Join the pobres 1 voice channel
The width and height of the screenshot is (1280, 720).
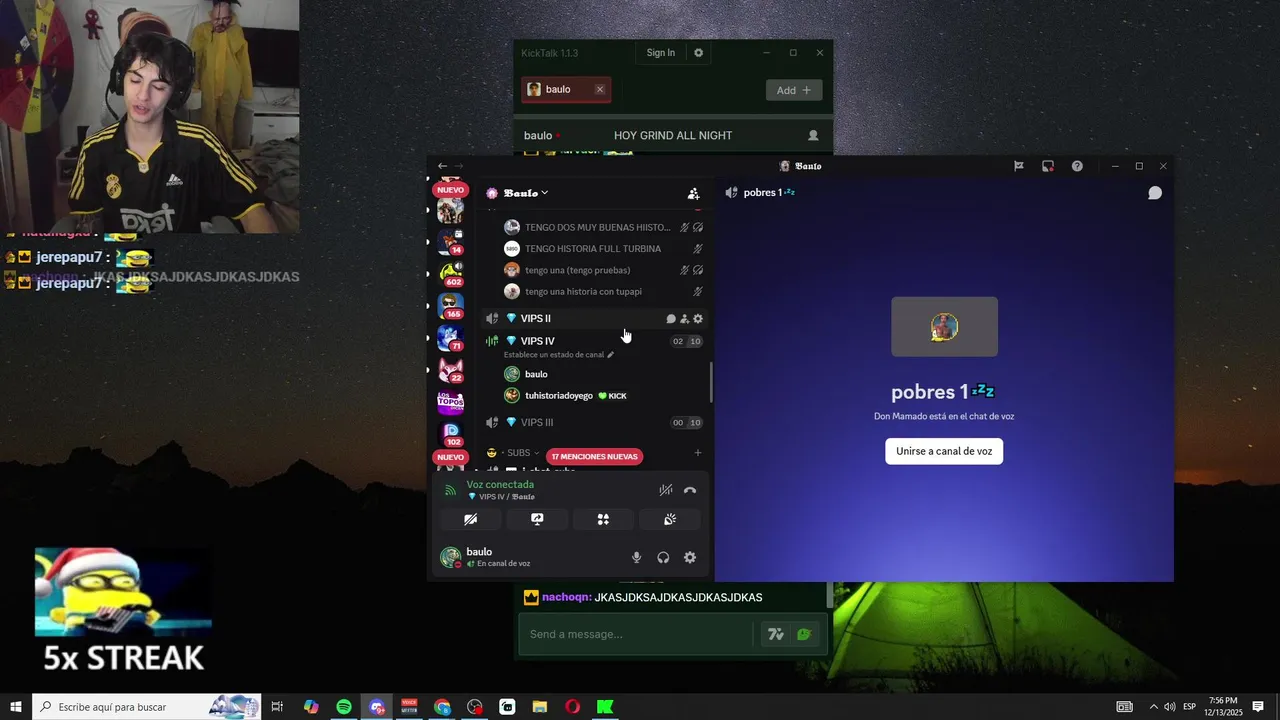click(943, 451)
